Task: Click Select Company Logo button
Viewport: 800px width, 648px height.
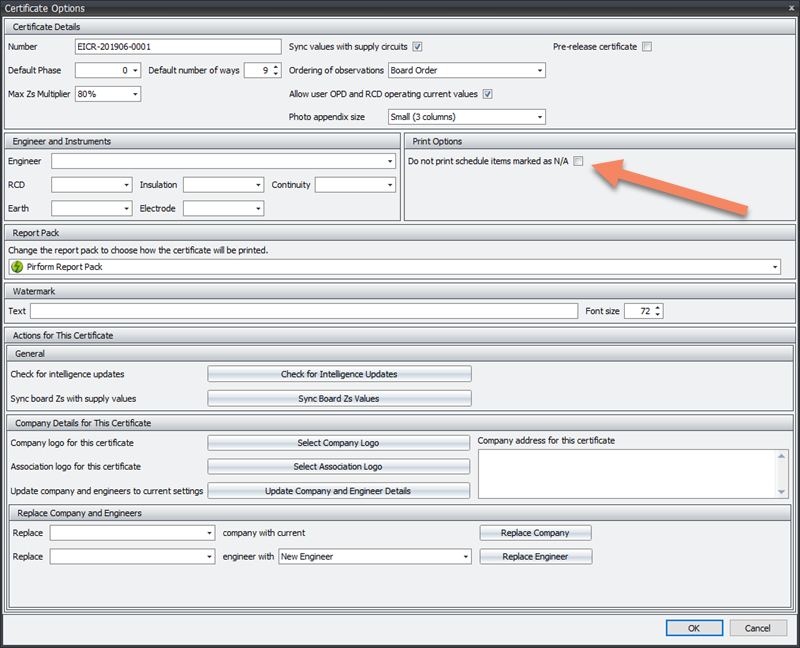Action: (x=338, y=443)
